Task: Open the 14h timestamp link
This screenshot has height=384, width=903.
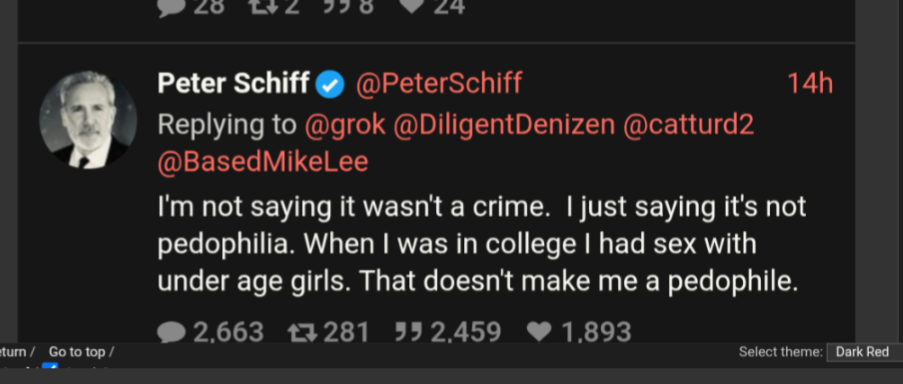Action: click(810, 84)
